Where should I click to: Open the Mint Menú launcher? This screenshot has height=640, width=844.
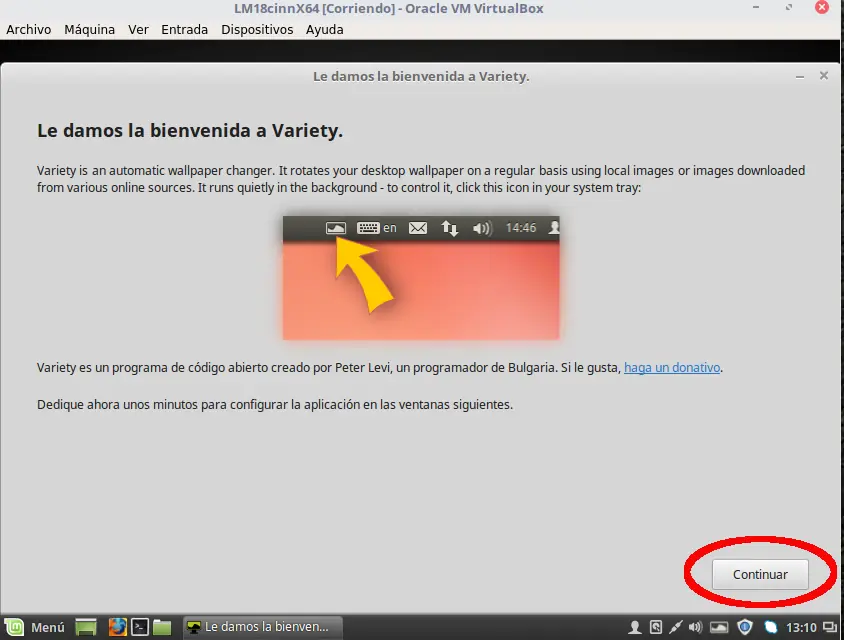click(x=35, y=627)
